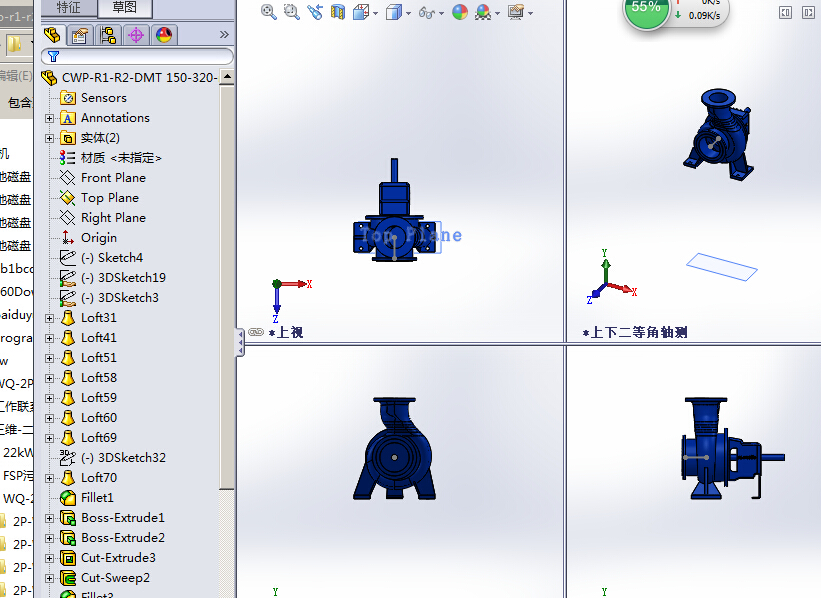
Task: Open the DimXpertManager tab
Action: pos(136,36)
